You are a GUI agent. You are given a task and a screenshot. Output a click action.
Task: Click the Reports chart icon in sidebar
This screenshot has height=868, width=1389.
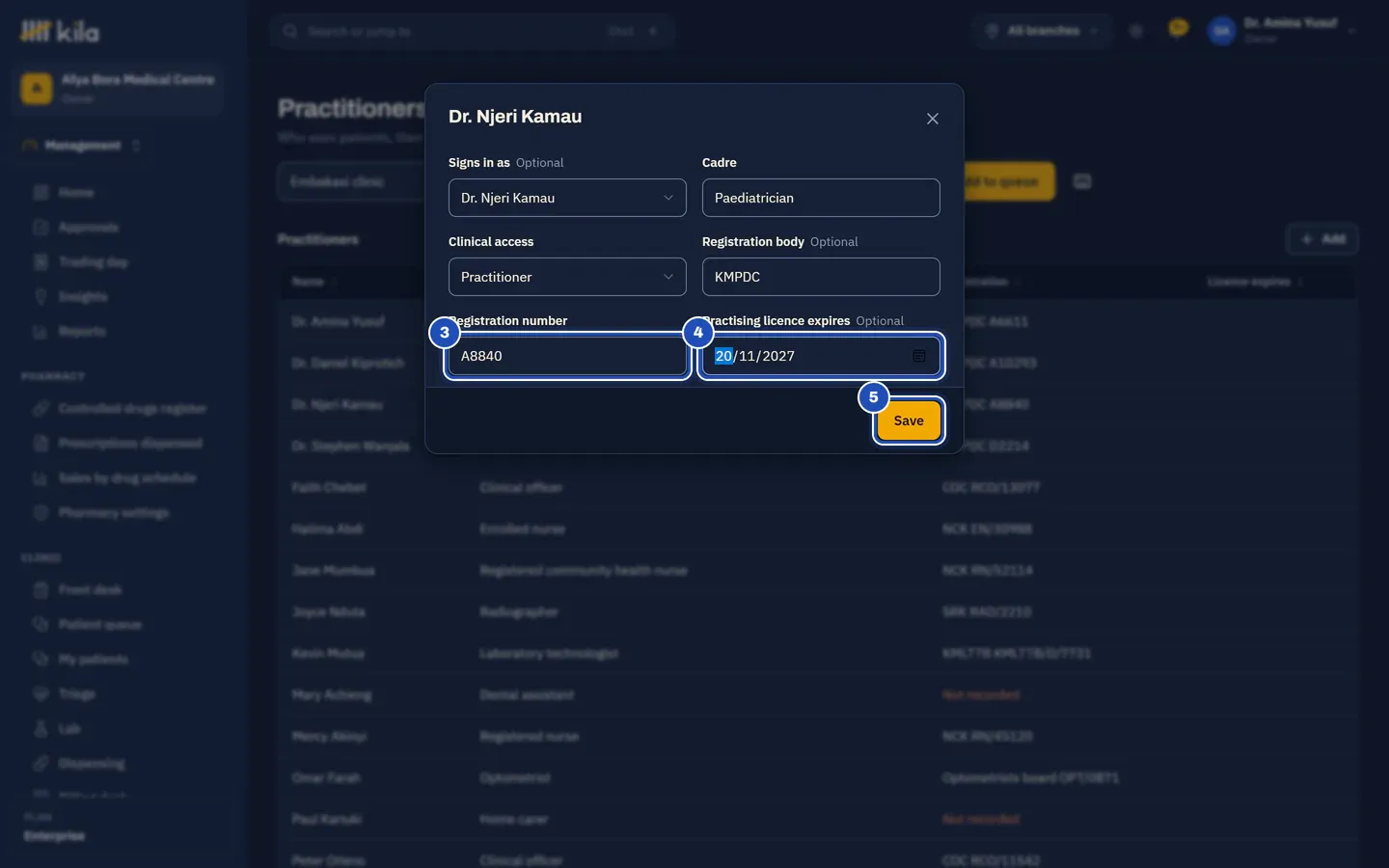[41, 332]
